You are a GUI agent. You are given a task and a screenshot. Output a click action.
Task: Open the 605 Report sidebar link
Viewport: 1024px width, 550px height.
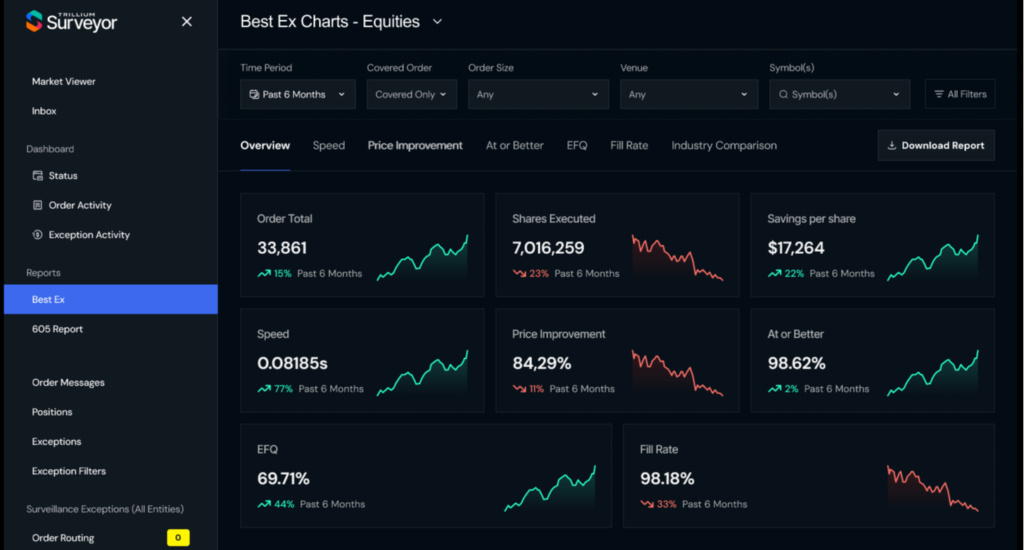(x=57, y=329)
